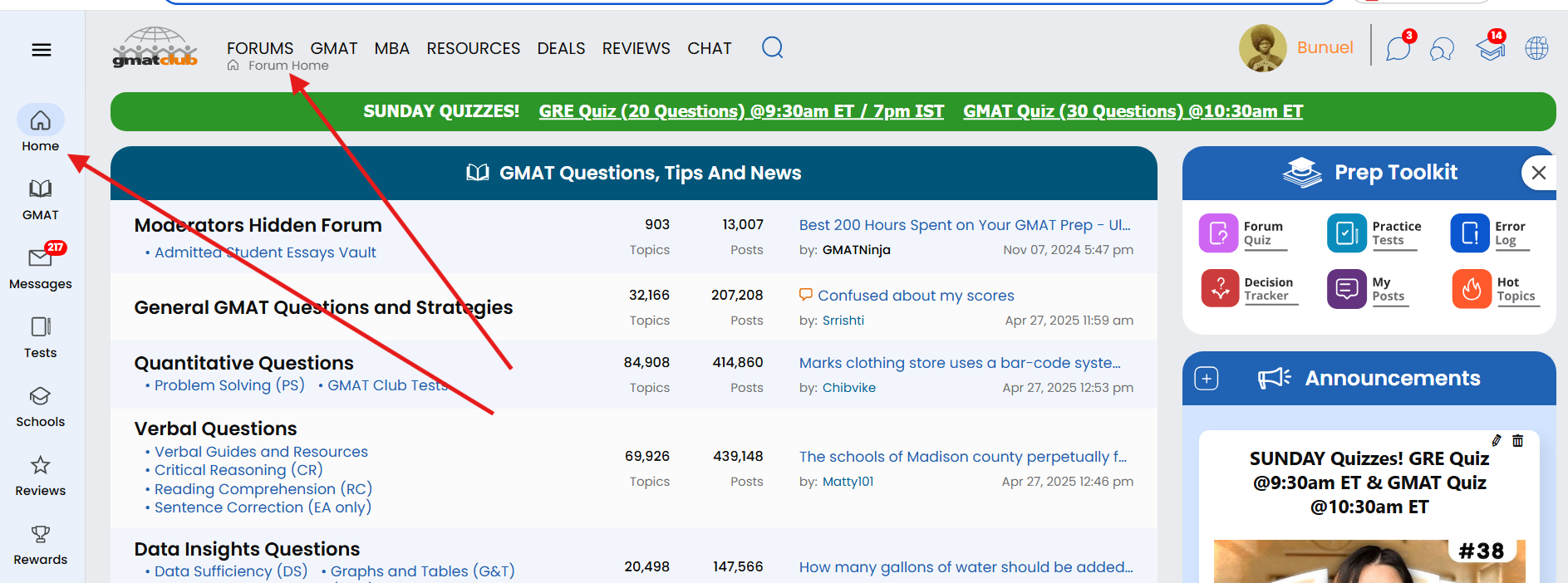
Task: Delete the announcement using trash icon
Action: 1517,441
